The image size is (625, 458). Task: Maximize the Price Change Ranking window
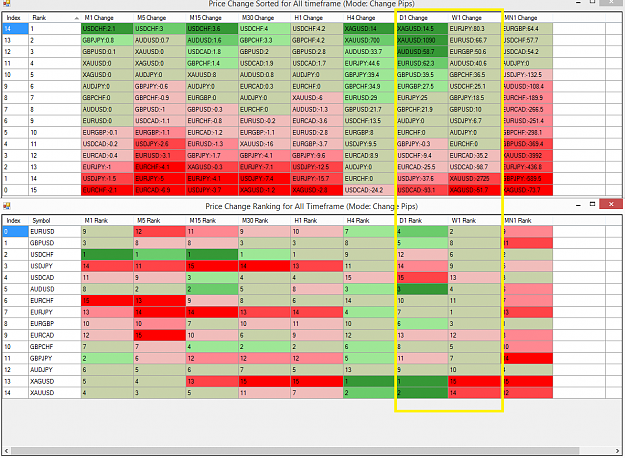click(592, 204)
